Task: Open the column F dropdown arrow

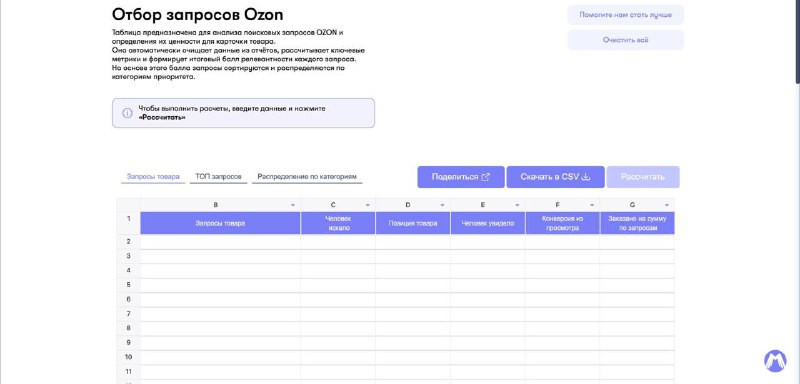Action: click(592, 205)
